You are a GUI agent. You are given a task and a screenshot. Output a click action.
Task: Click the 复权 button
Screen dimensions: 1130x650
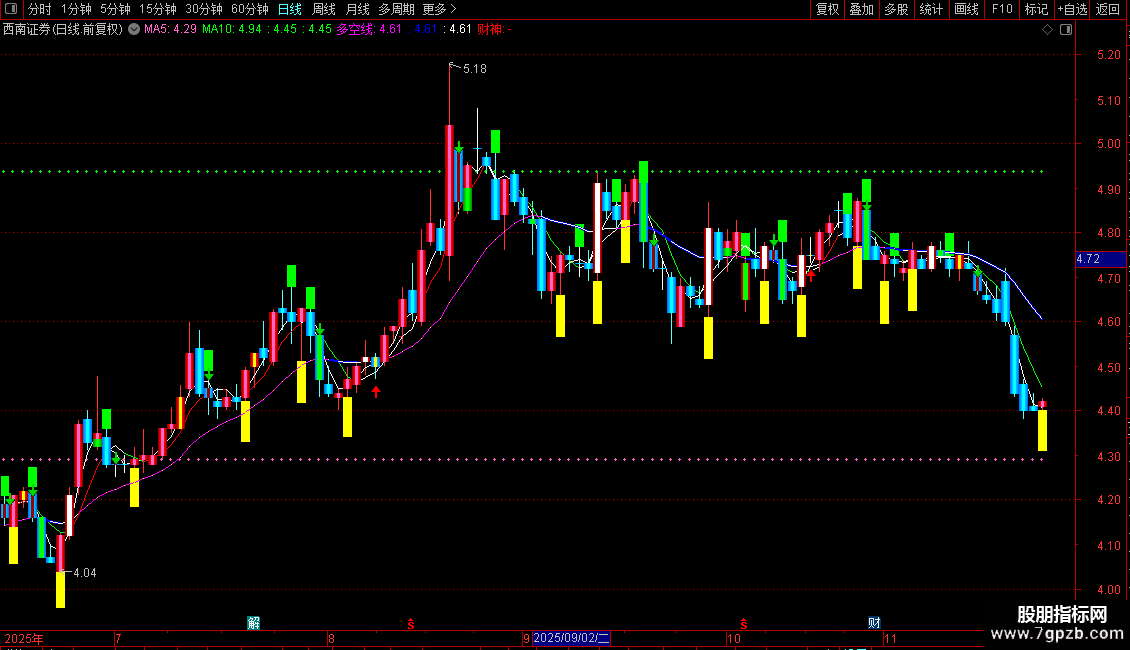pyautogui.click(x=827, y=9)
